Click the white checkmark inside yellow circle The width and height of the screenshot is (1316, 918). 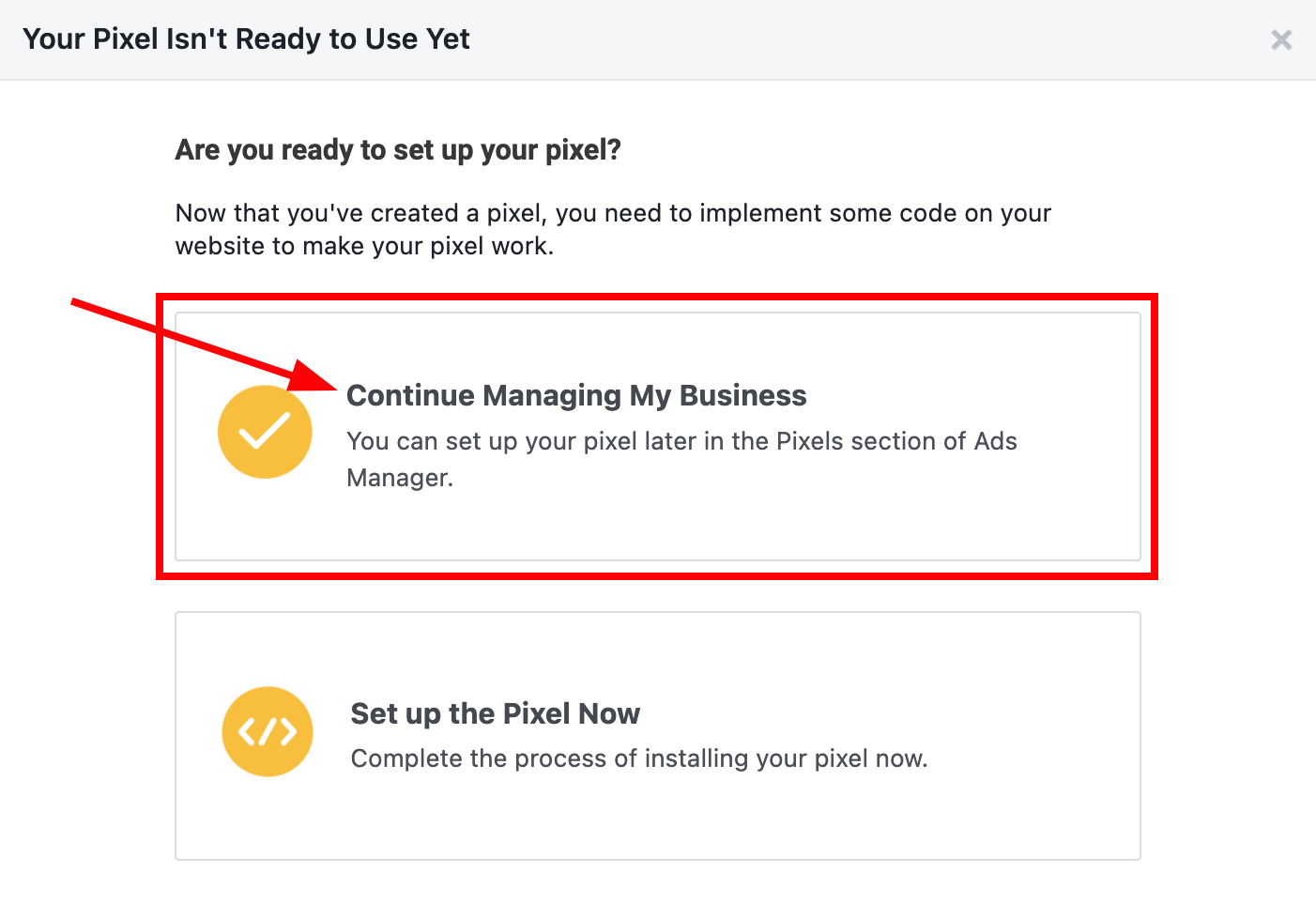point(265,432)
